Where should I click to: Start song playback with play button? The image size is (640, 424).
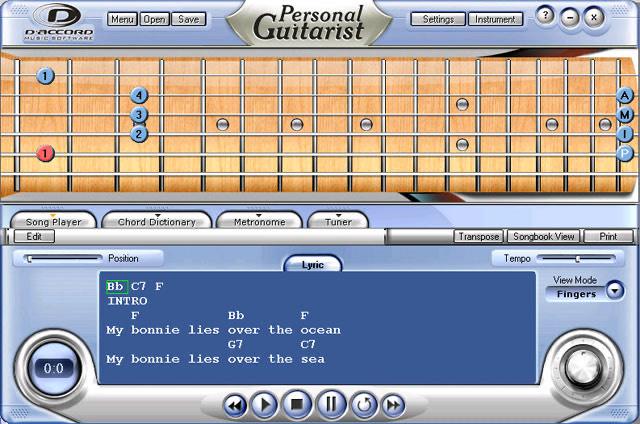pyautogui.click(x=264, y=405)
